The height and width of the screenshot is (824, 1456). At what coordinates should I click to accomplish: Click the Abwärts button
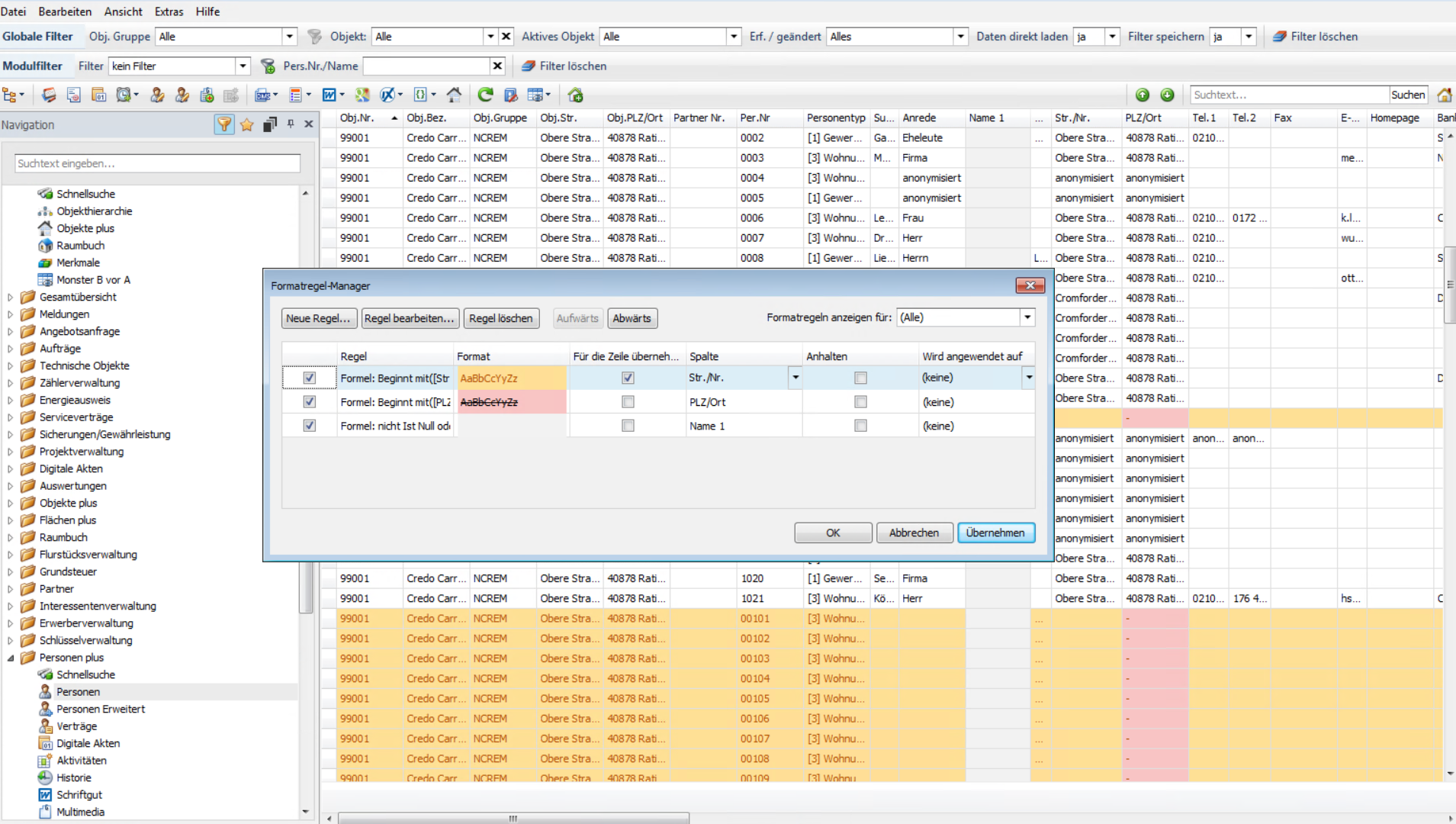pyautogui.click(x=632, y=318)
